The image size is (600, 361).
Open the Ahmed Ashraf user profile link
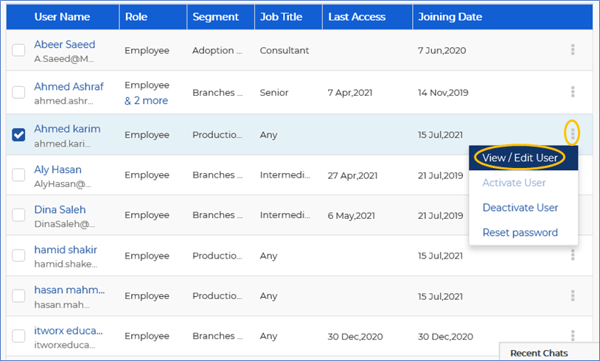68,87
